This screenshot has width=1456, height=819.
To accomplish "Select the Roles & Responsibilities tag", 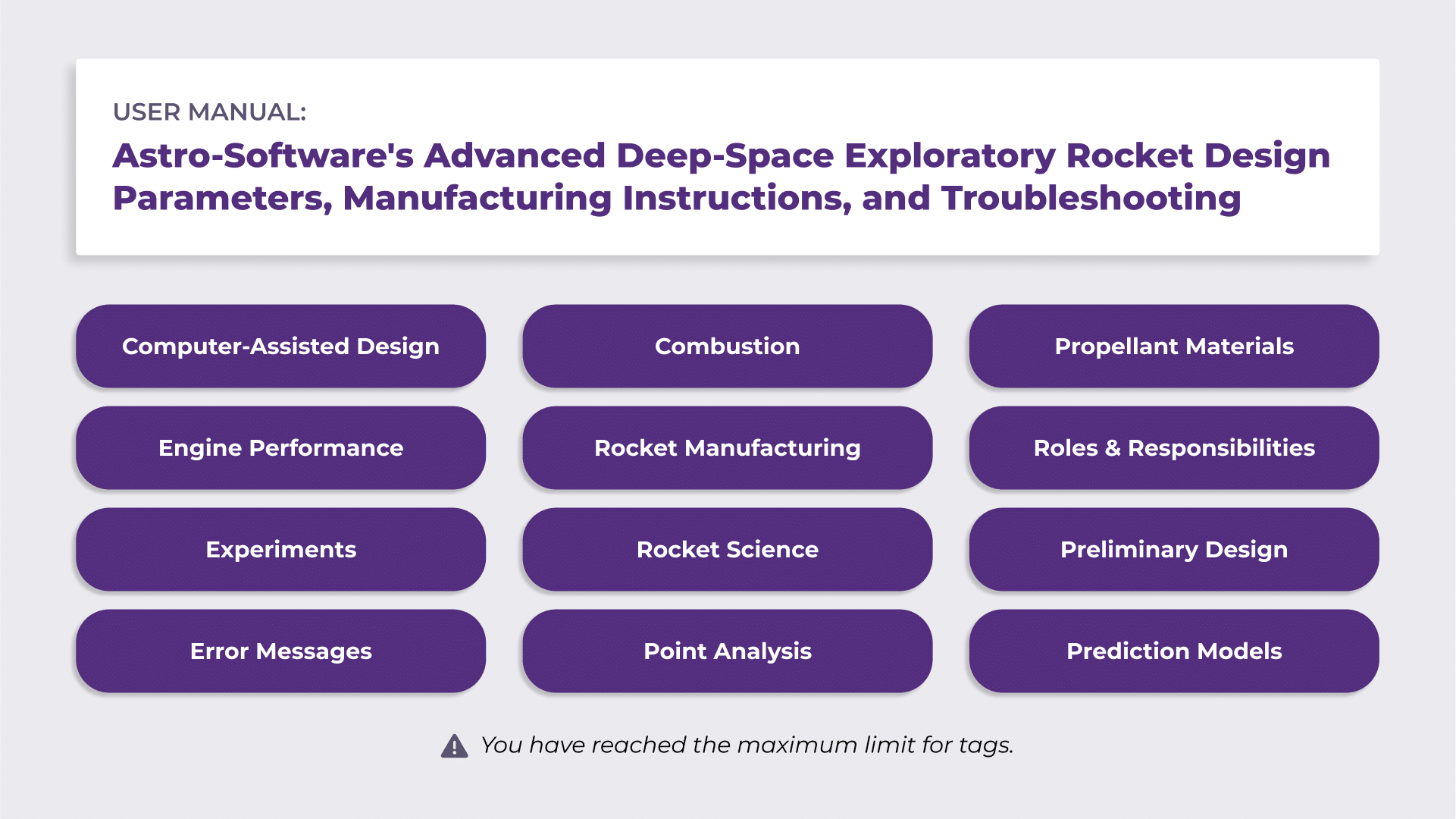I will click(x=1174, y=448).
